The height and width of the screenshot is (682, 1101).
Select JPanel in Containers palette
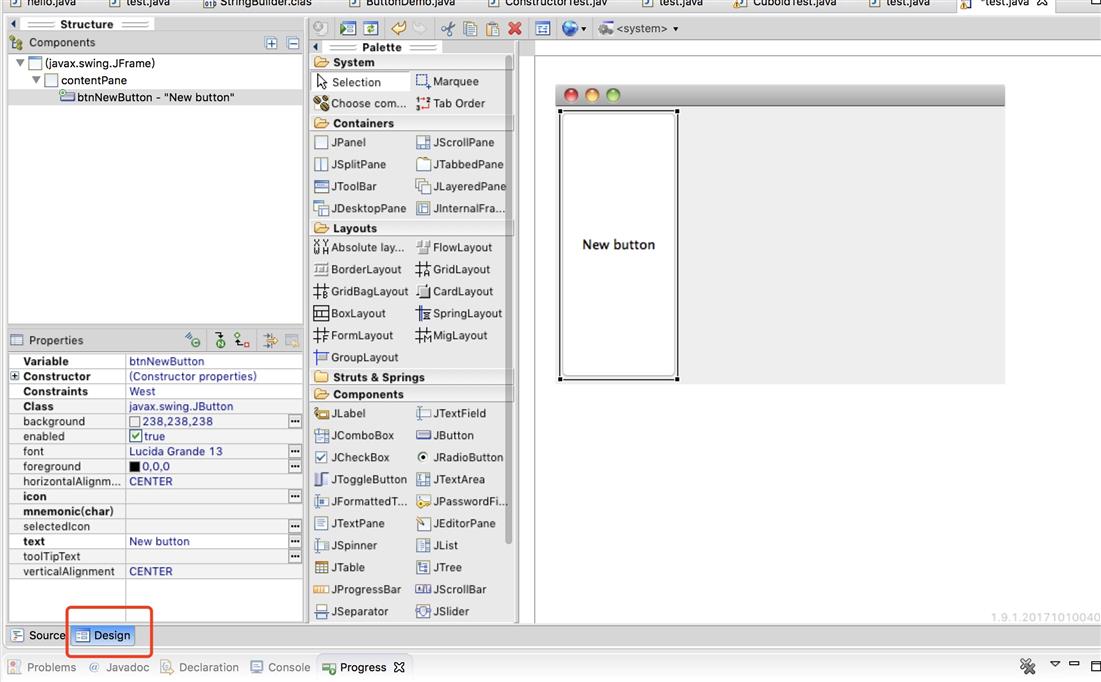pos(340,143)
